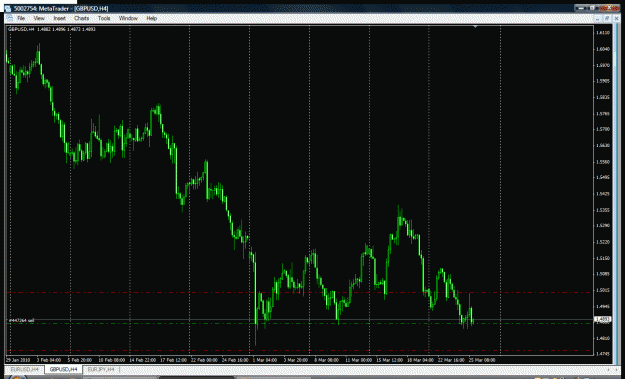
Task: Click the chart tabs scroll arrow at right
Action: (x=617, y=369)
